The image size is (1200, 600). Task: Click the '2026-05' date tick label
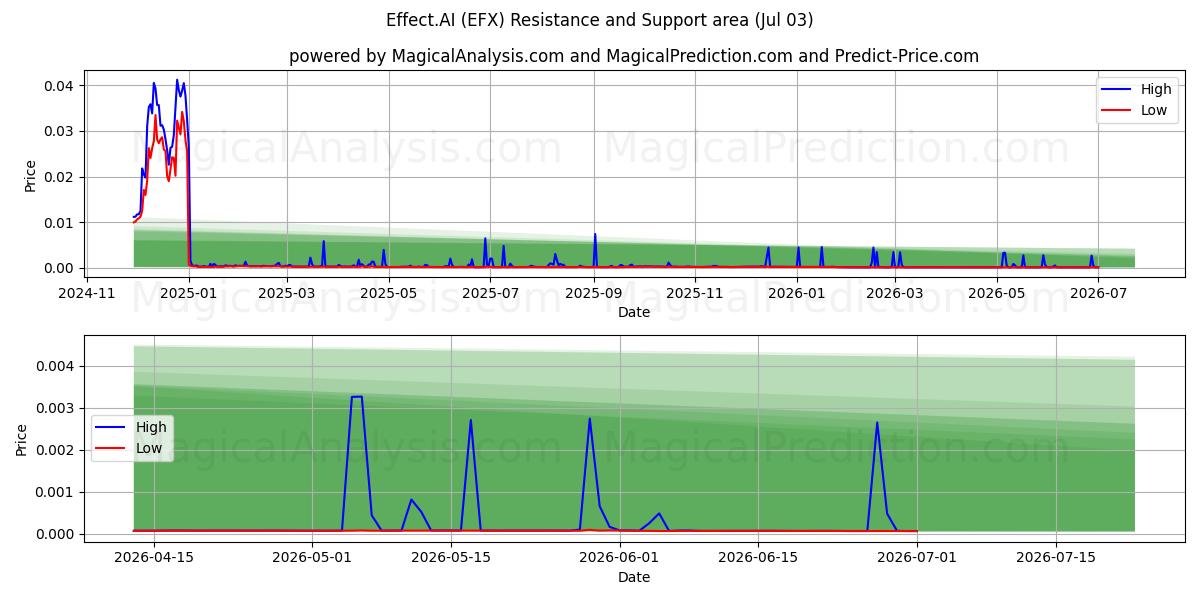tap(997, 293)
